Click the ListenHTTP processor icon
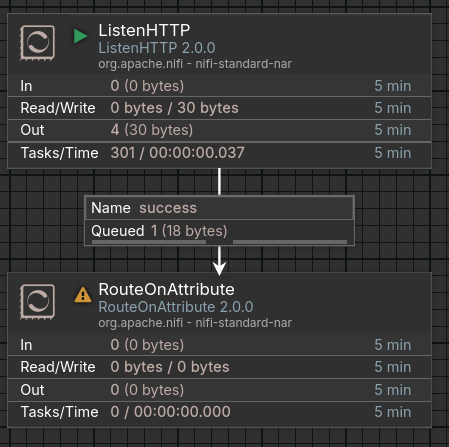The image size is (449, 447). click(x=37, y=43)
